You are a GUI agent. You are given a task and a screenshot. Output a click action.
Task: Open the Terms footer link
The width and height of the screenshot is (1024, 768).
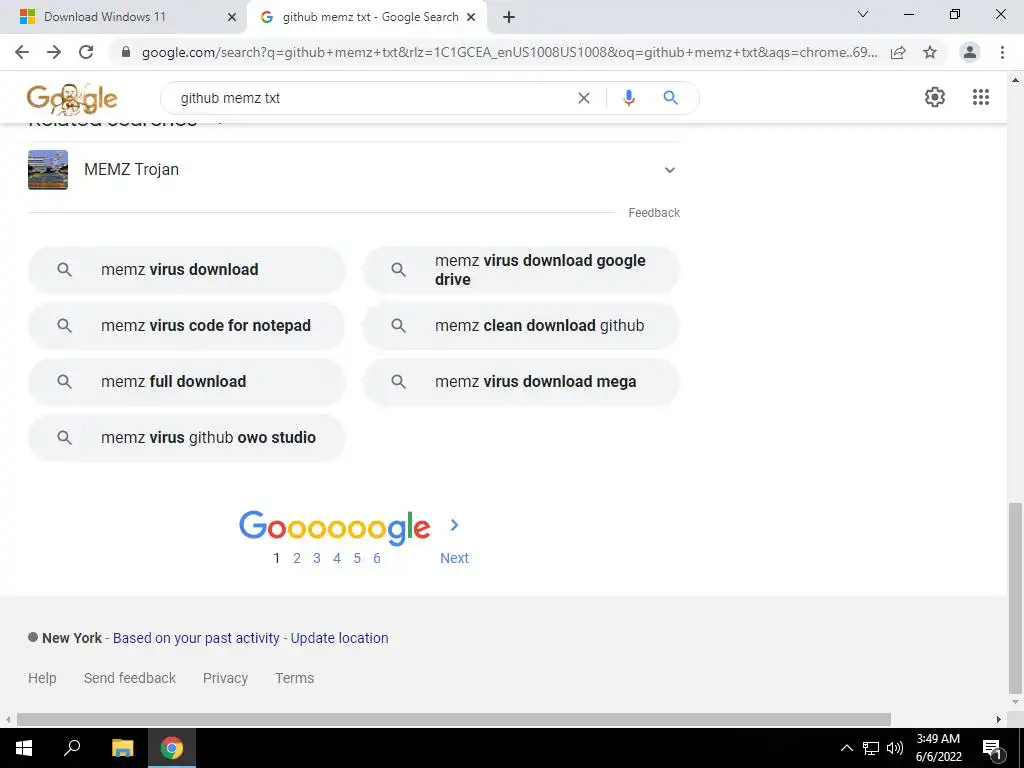295,678
